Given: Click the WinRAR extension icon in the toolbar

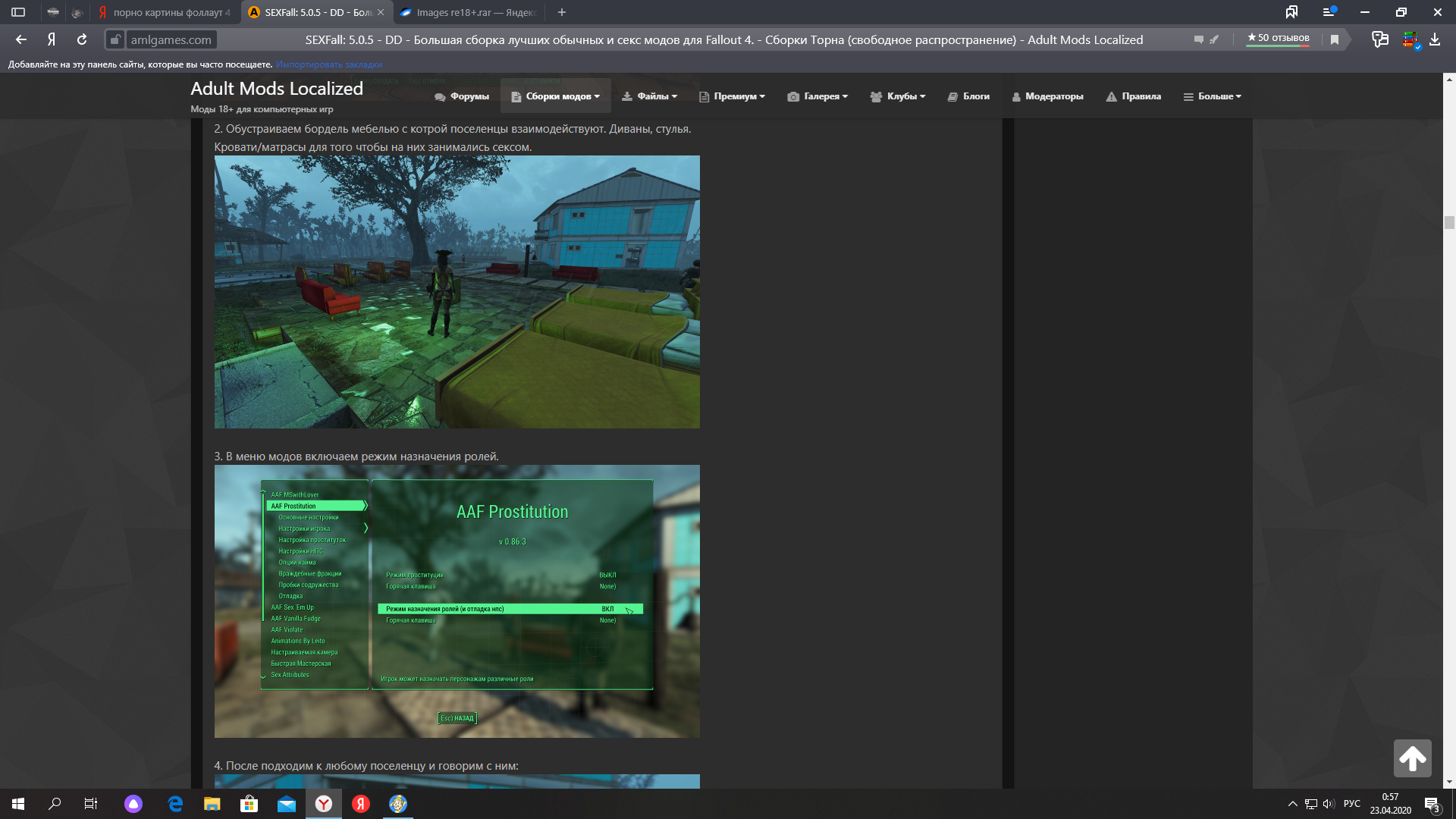Looking at the screenshot, I should pos(1410,39).
